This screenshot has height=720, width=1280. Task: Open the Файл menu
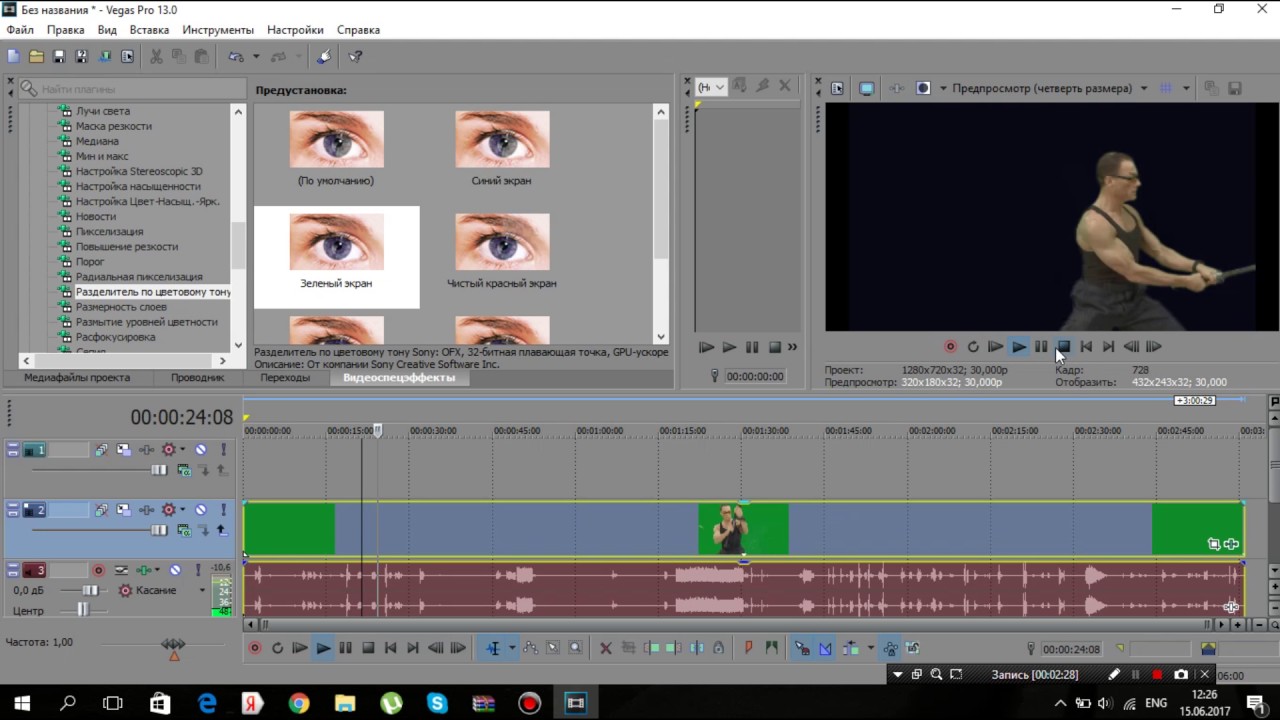click(20, 30)
